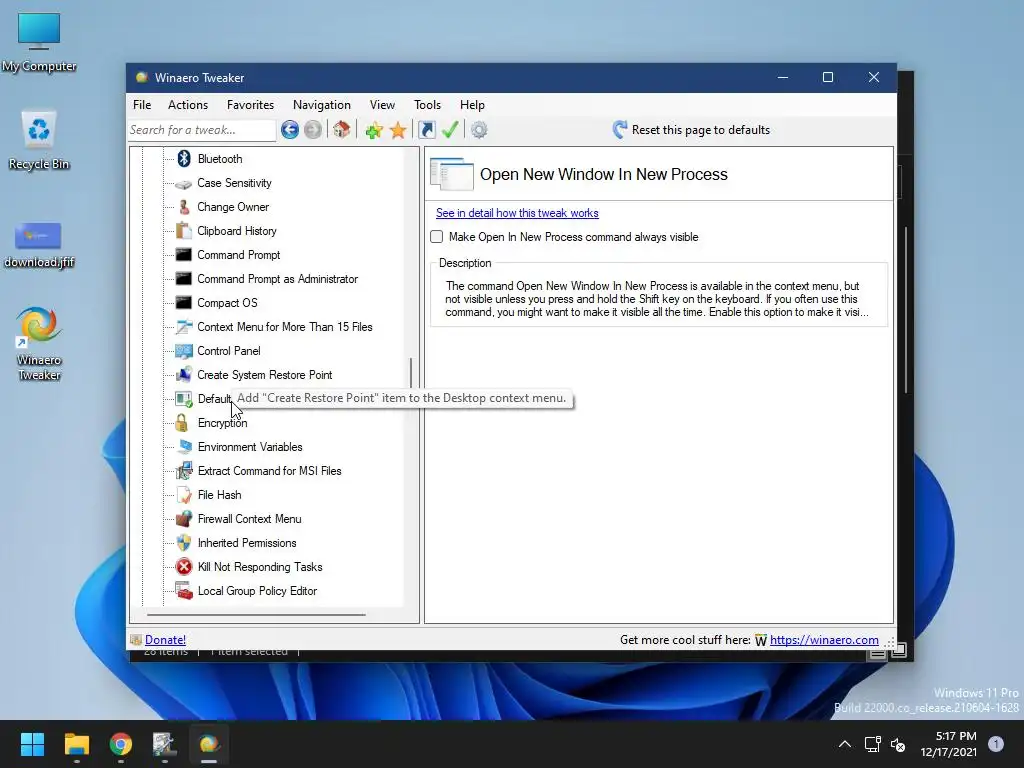Open the My Computer desktop icon
Image resolution: width=1024 pixels, height=768 pixels.
click(x=39, y=42)
